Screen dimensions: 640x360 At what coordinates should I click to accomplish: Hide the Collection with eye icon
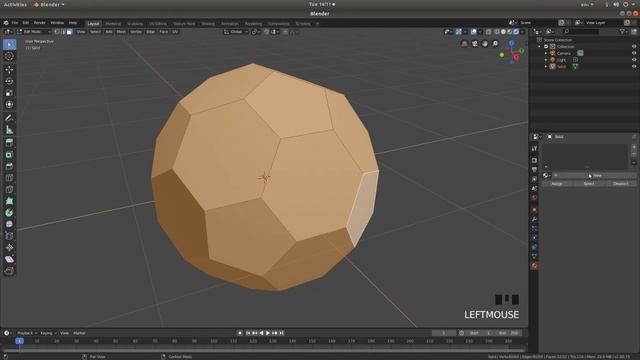point(634,47)
